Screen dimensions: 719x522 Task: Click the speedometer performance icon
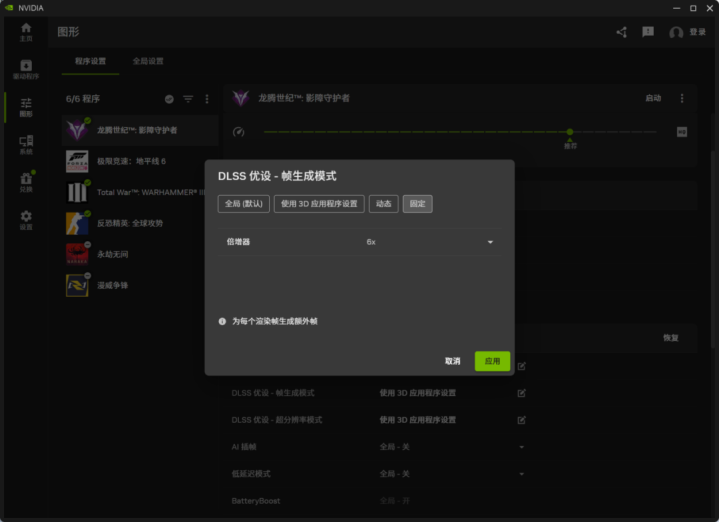[238, 132]
